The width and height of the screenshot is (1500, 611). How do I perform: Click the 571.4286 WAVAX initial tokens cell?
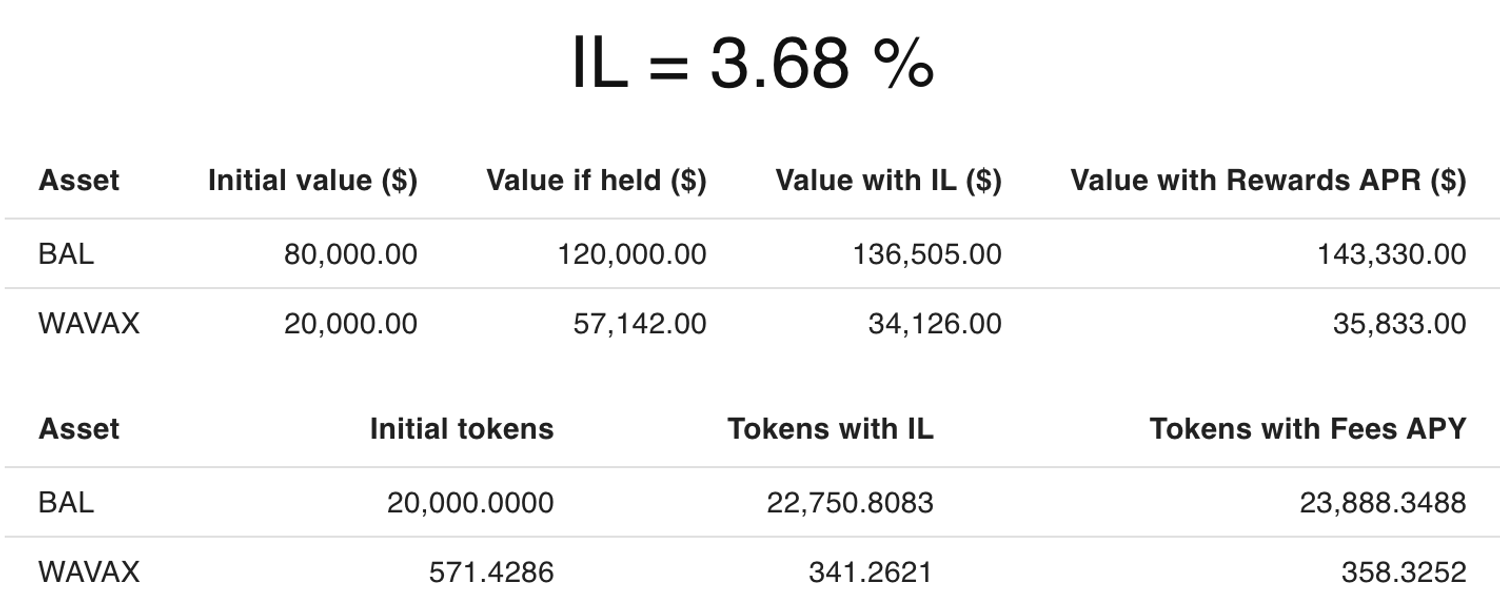[491, 572]
